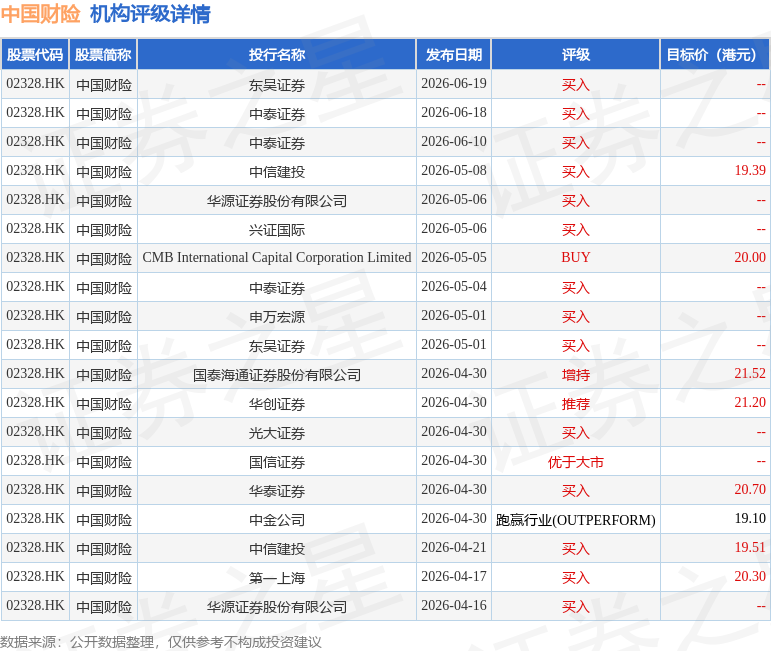
Task: Click the BUY rating cell
Action: point(575,258)
